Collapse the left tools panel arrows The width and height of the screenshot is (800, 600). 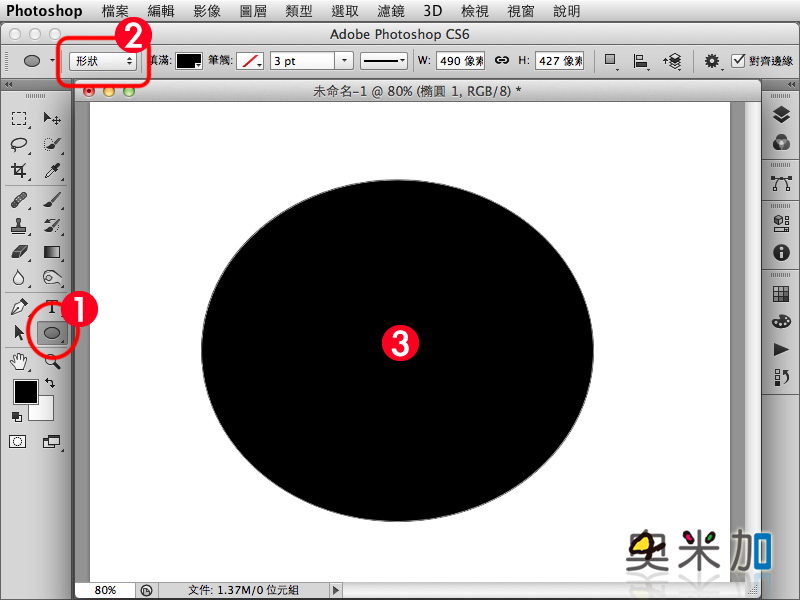tap(8, 84)
